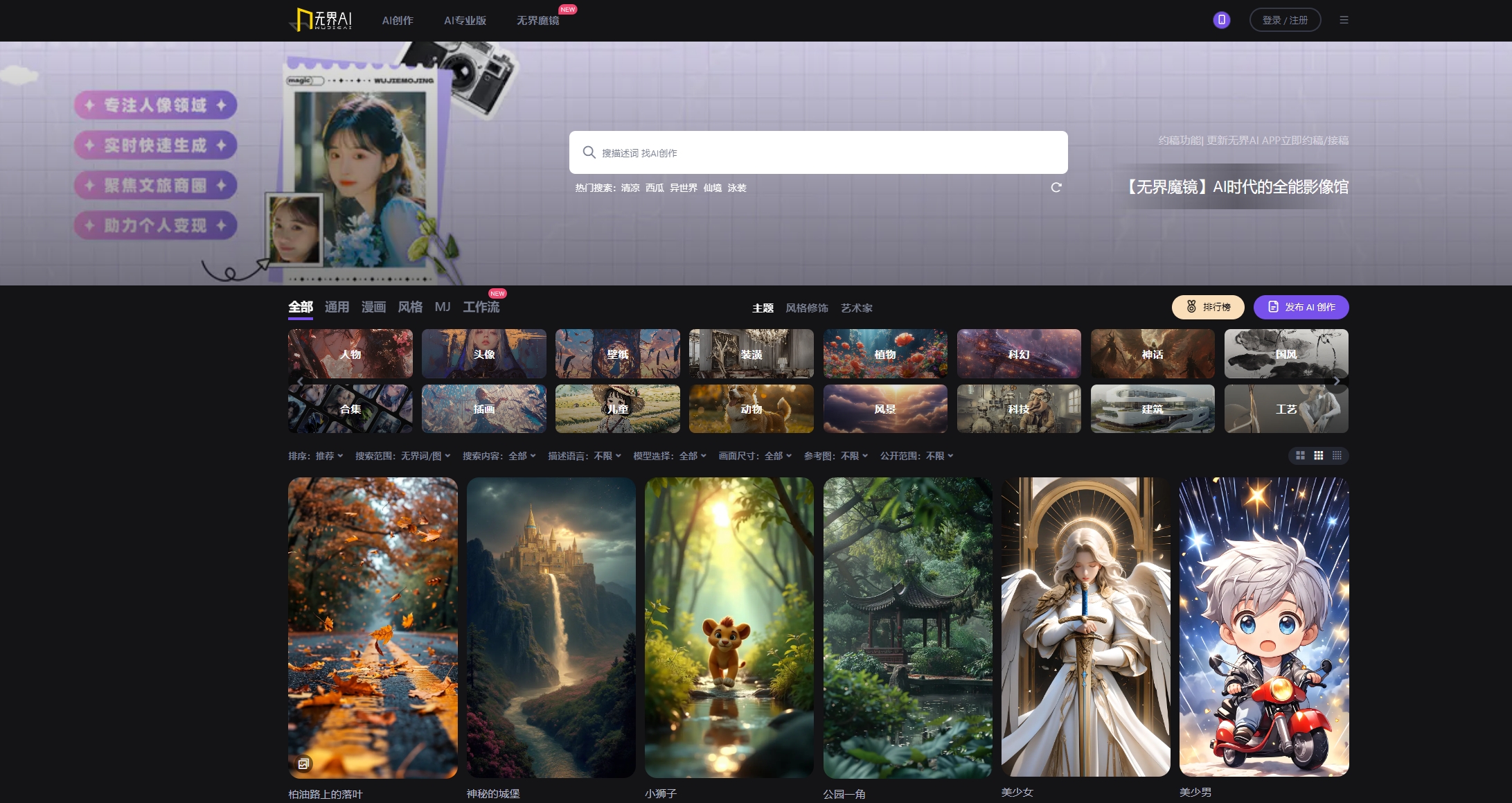Switch to large grid view icon

click(1300, 456)
